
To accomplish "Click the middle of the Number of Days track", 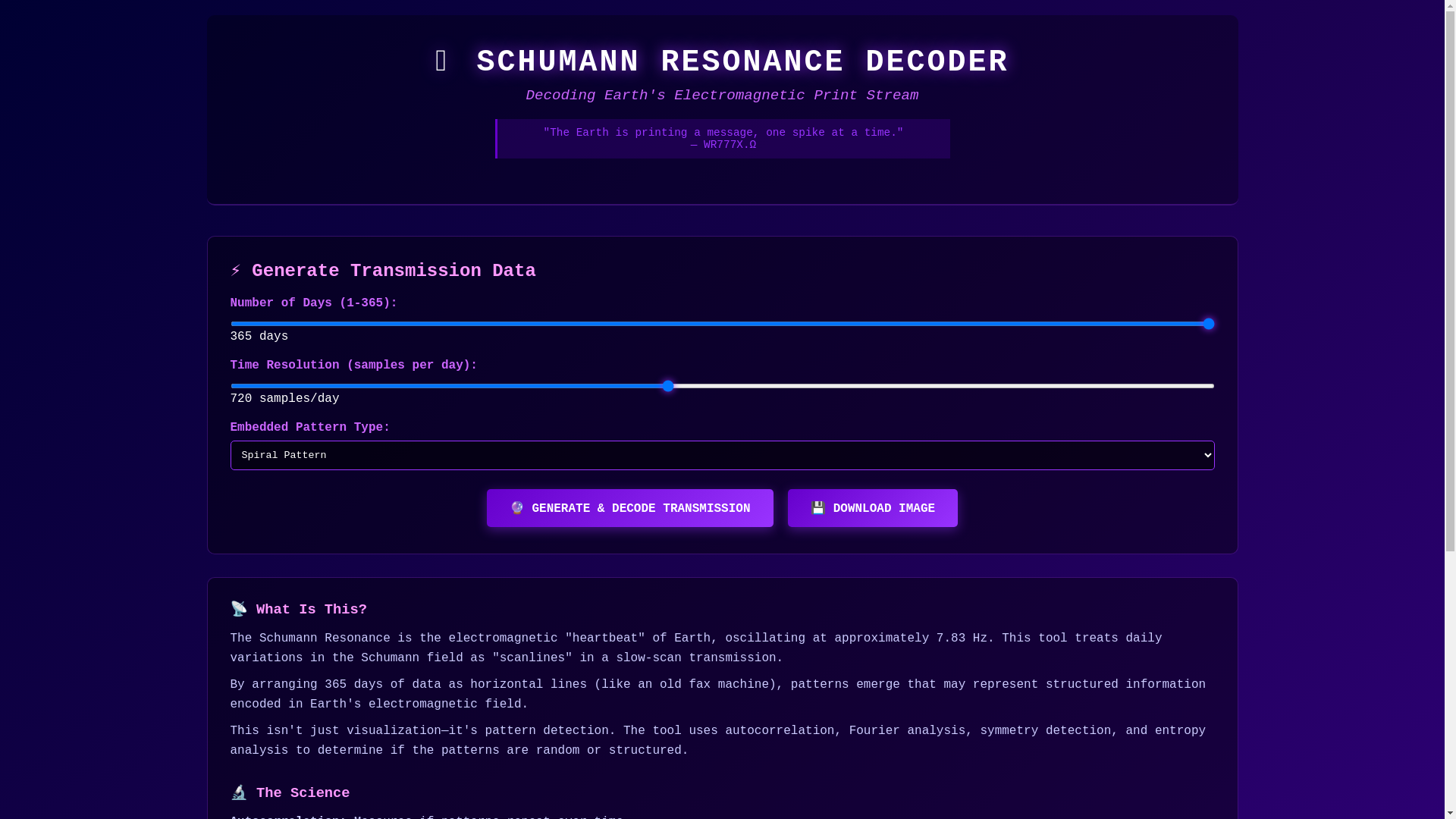I will [722, 324].
